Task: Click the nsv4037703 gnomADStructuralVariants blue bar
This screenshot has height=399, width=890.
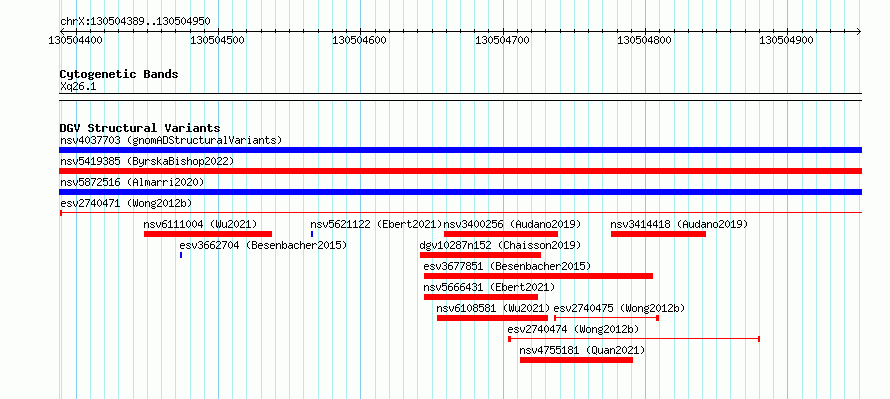Action: pyautogui.click(x=460, y=150)
